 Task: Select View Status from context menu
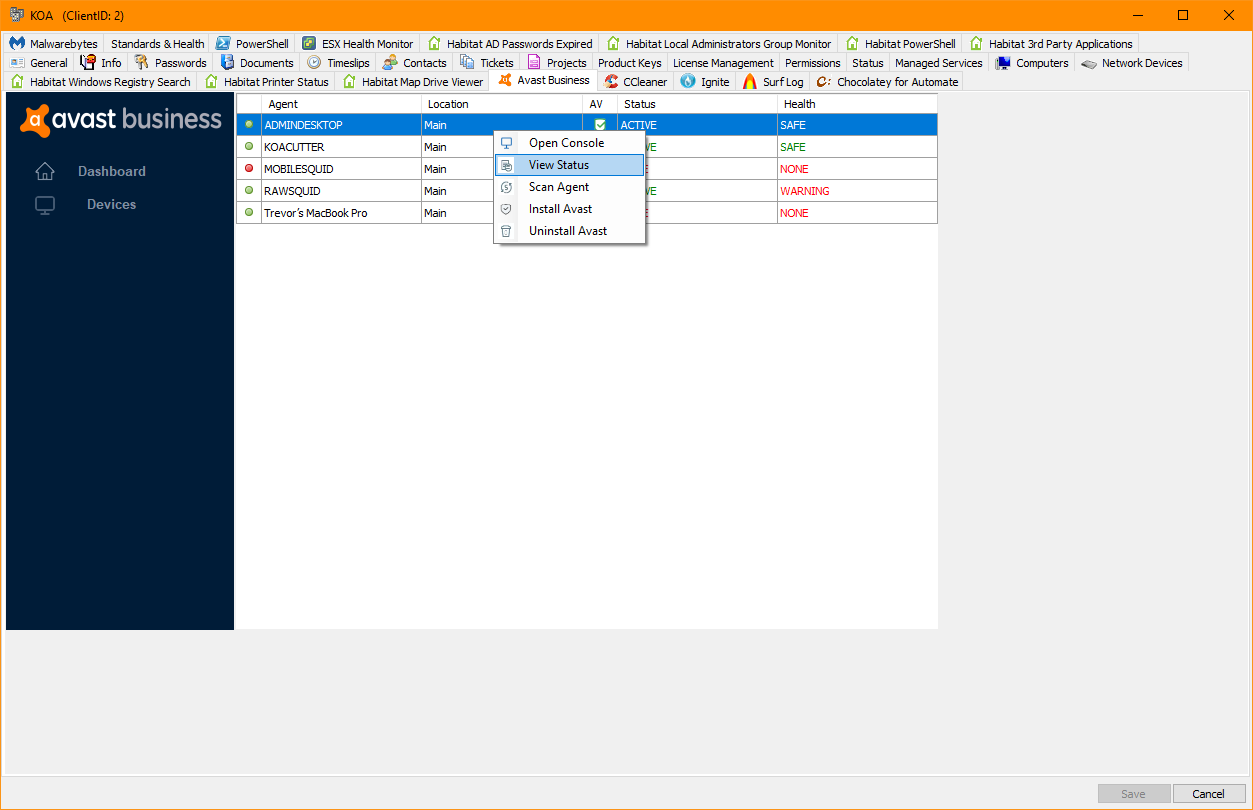click(559, 165)
